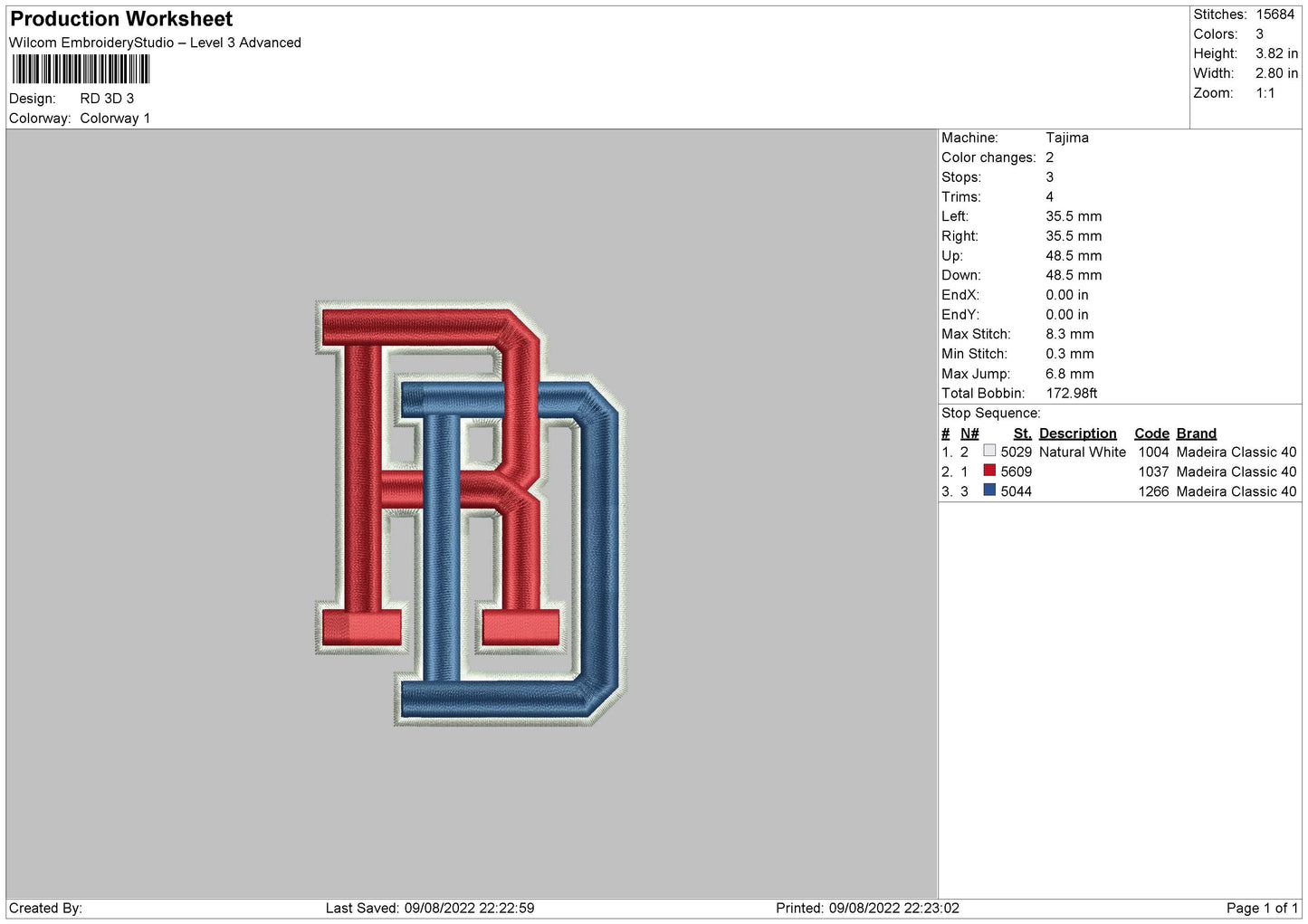
Task: Click the 'Color changes:' label
Action: (988, 157)
